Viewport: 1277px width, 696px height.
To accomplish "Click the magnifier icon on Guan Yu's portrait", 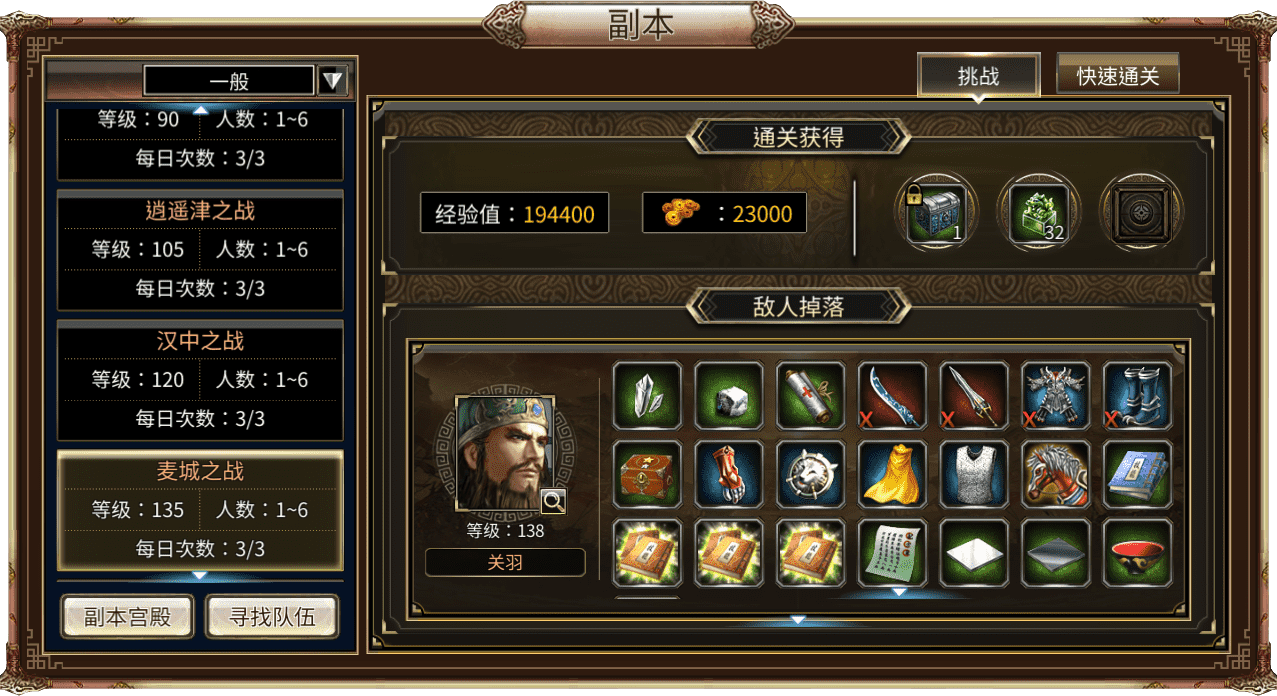I will 553,501.
